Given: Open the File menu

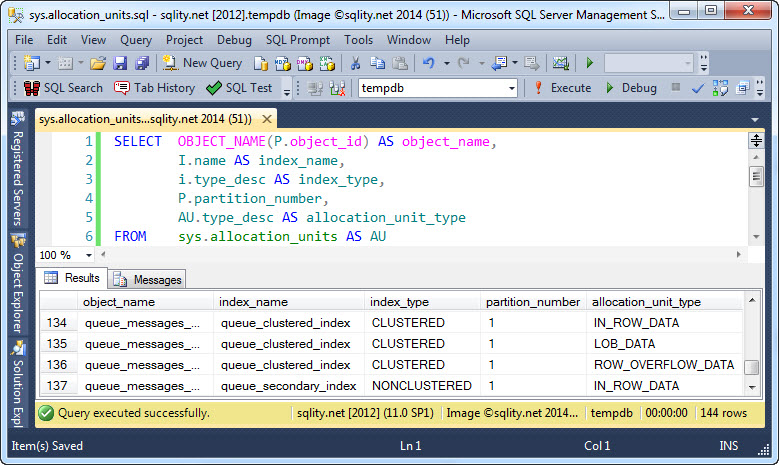Looking at the screenshot, I should tap(24, 40).
